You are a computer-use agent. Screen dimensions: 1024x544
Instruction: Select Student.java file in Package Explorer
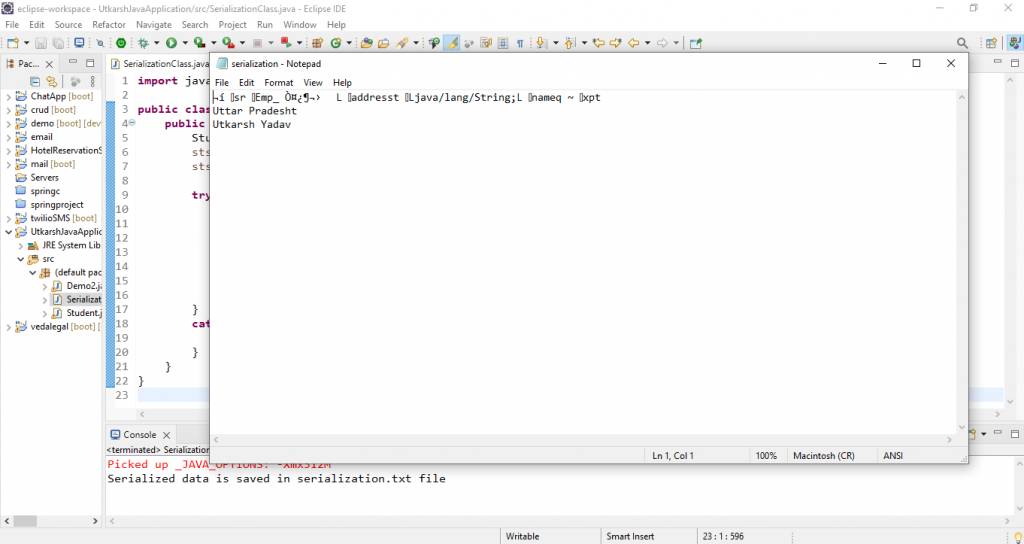click(x=83, y=313)
